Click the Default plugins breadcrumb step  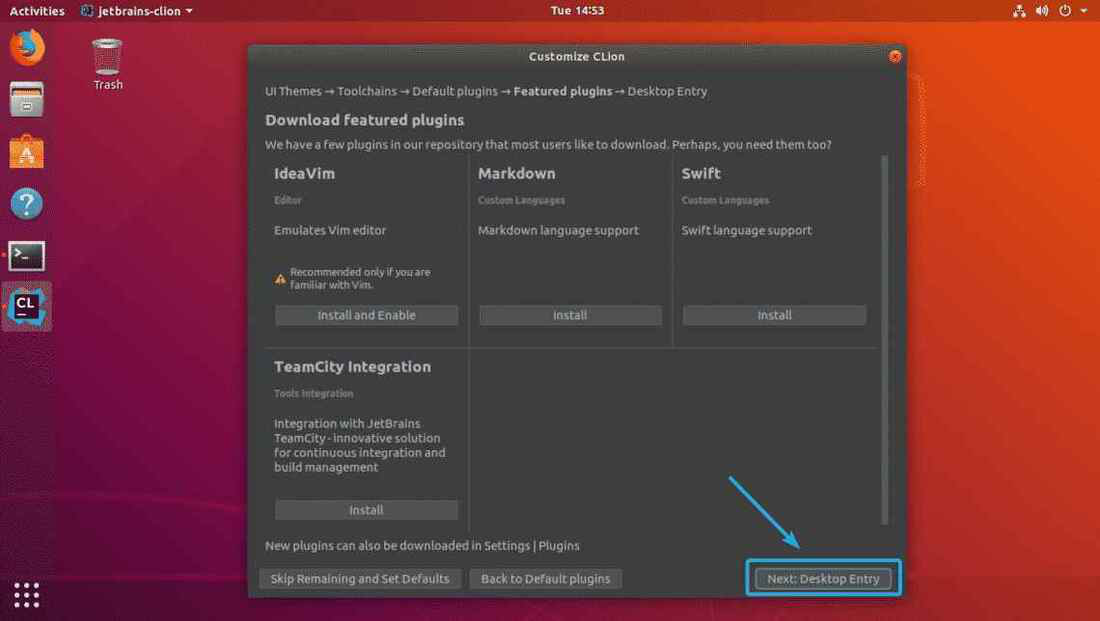455,91
